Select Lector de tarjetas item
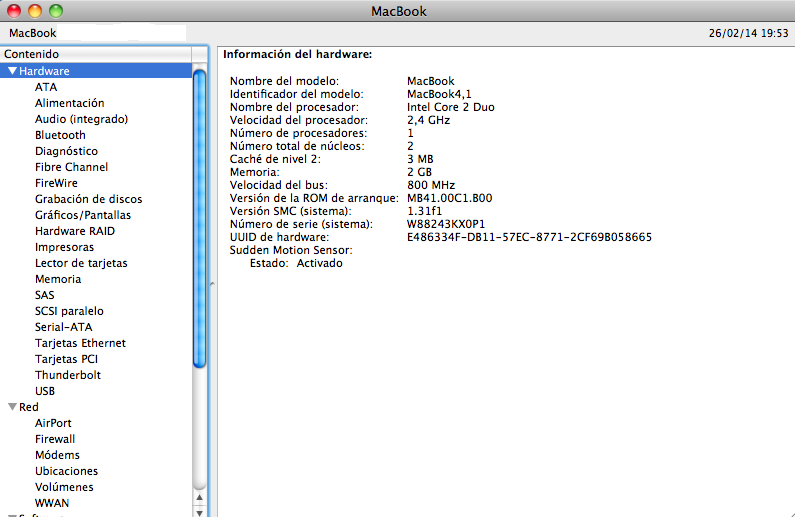 click(x=81, y=263)
